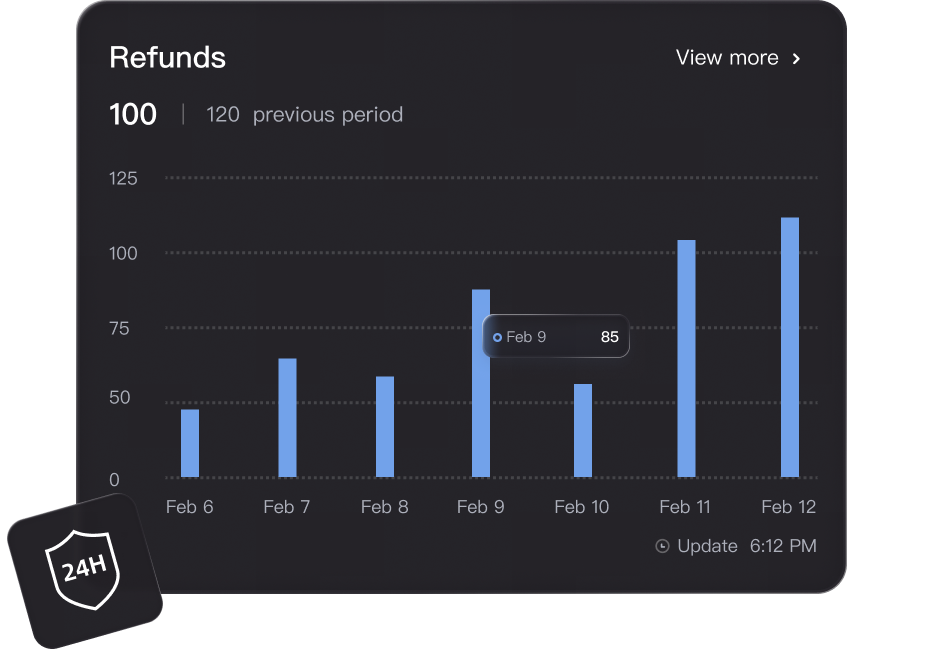This screenshot has width=928, height=654.
Task: Select the tallest Feb 12 bar
Action: click(790, 347)
